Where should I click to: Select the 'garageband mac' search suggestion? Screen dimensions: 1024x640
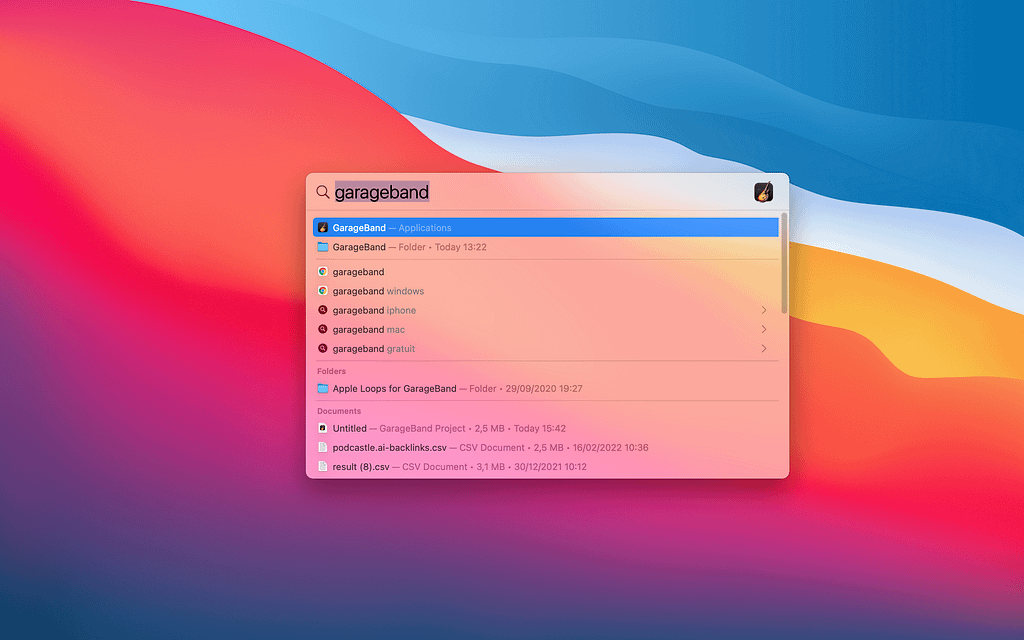coord(546,329)
